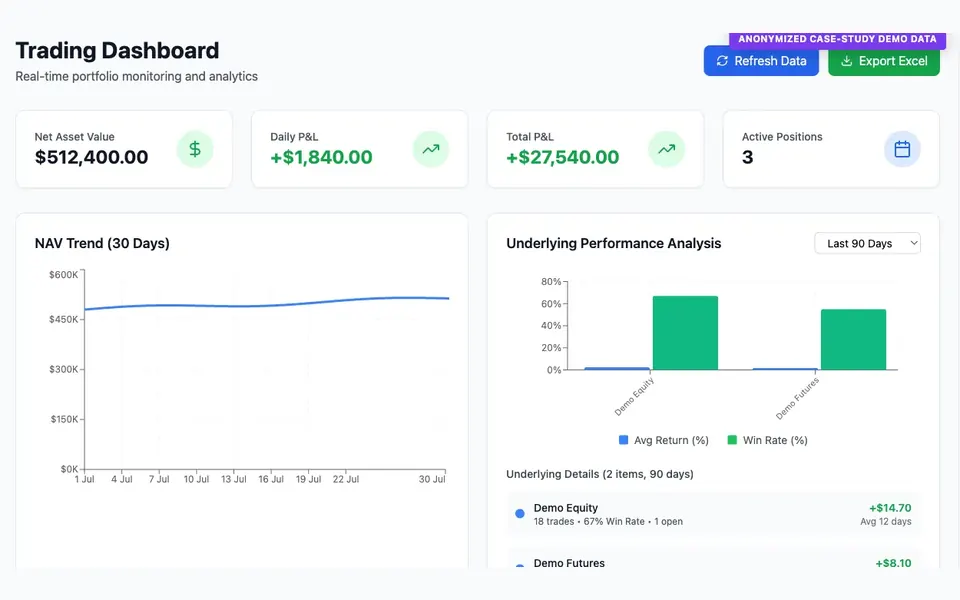This screenshot has height=600, width=960.
Task: Click the 18 trades • 67% Win Rate text
Action: tap(589, 522)
